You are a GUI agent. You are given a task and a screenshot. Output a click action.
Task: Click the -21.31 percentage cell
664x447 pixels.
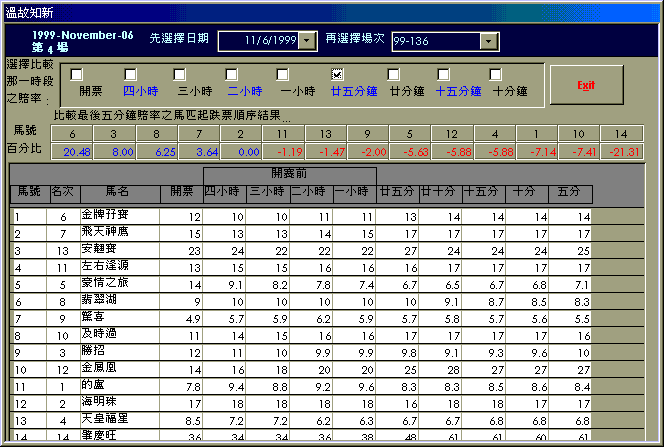tap(622, 152)
